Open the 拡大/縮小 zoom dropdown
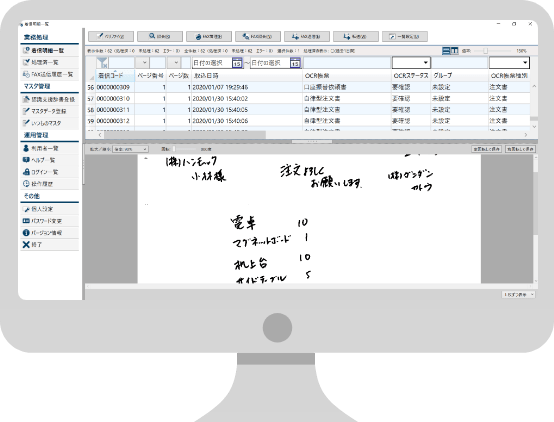The width and height of the screenshot is (554, 422). coord(130,149)
